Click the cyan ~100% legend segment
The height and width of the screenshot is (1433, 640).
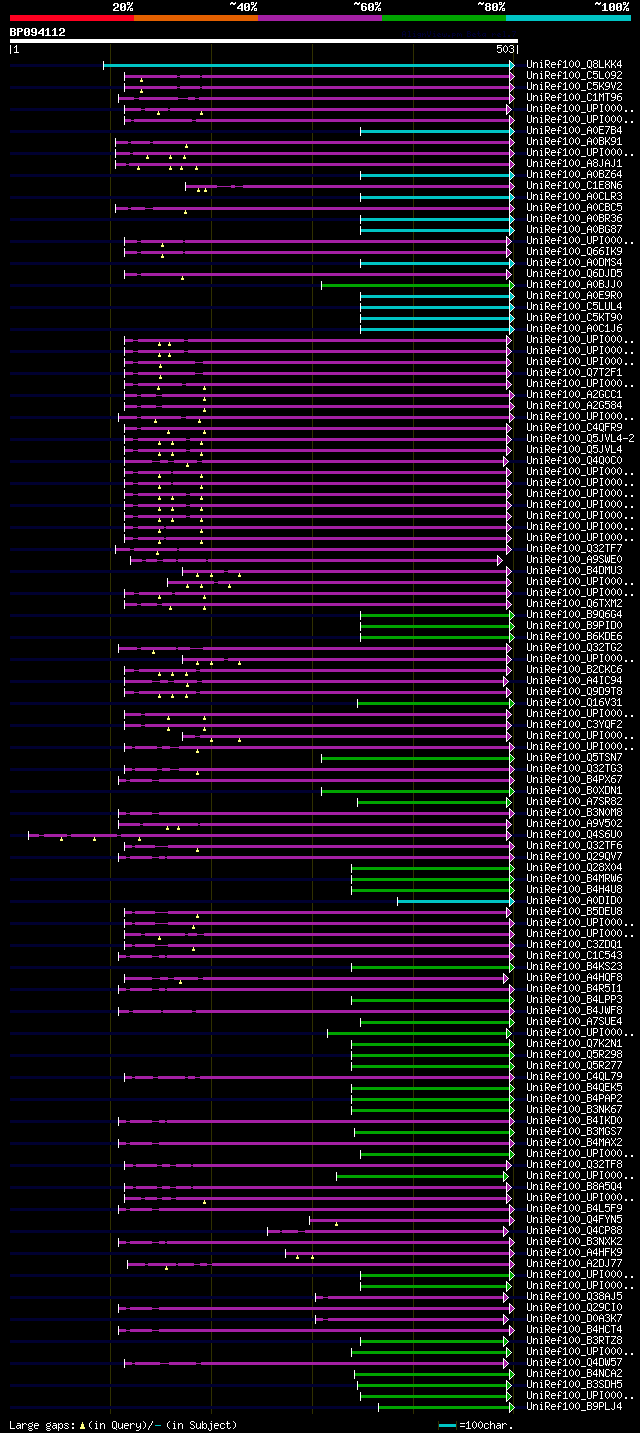[568, 18]
